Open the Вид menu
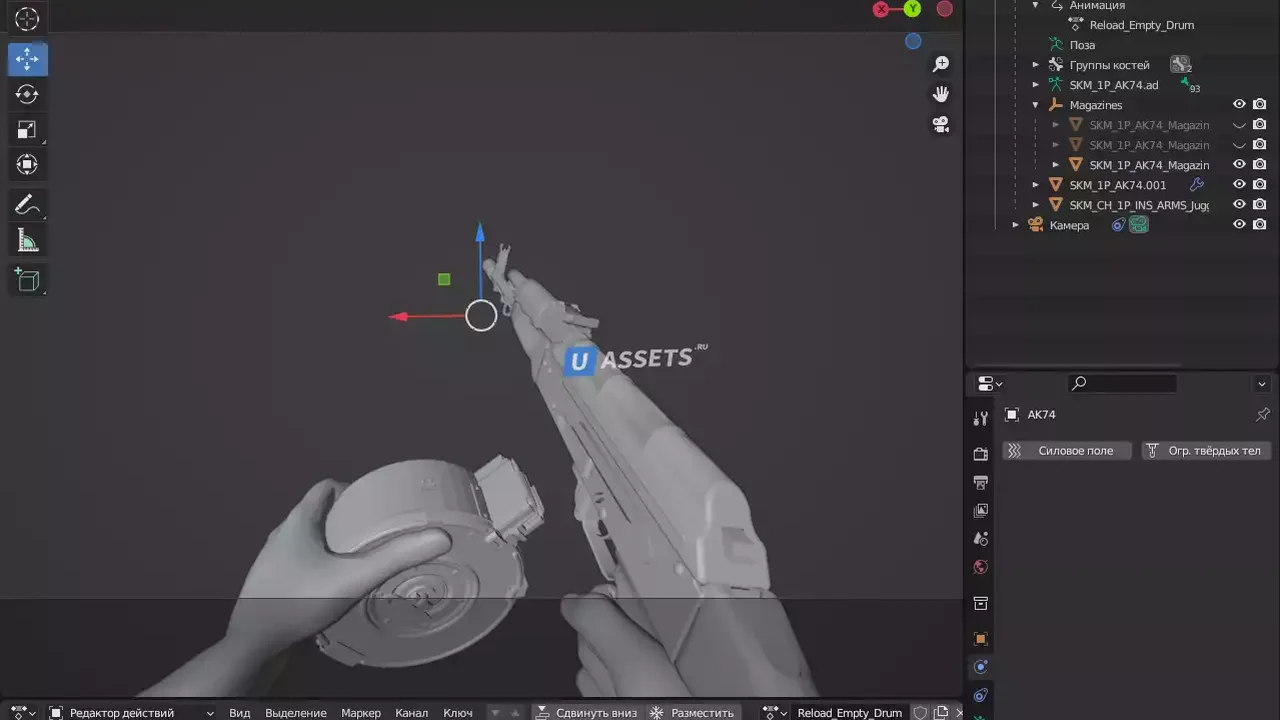The image size is (1280, 720). click(240, 712)
